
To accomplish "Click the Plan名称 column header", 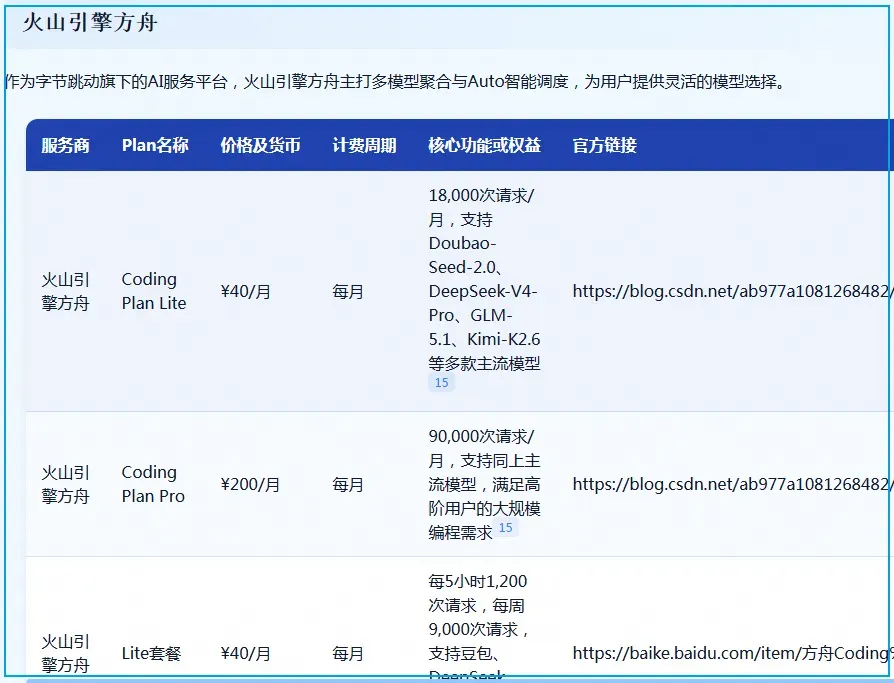I will point(155,145).
